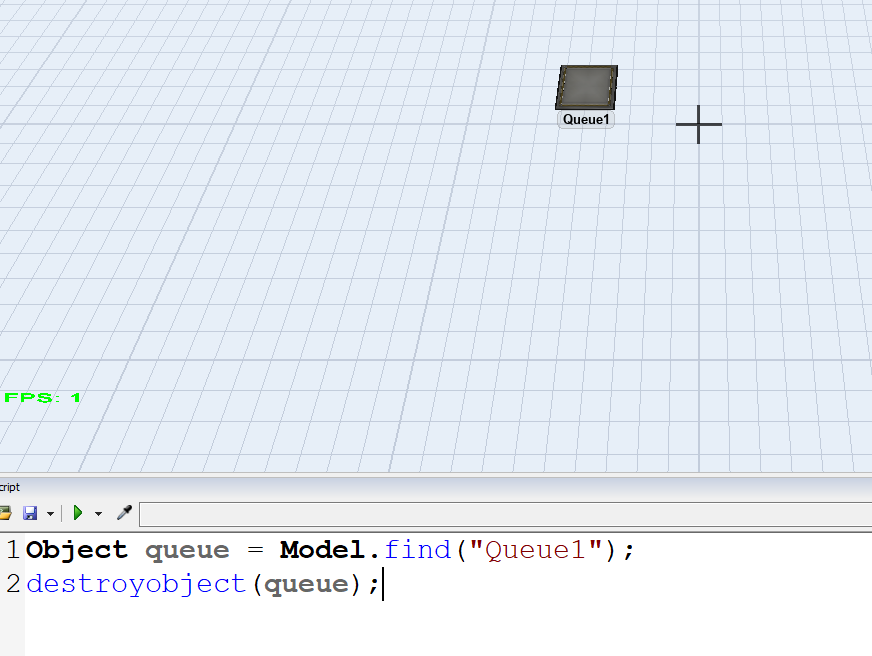The width and height of the screenshot is (872, 656).
Task: Click the green FPS counter text
Action: 43,398
